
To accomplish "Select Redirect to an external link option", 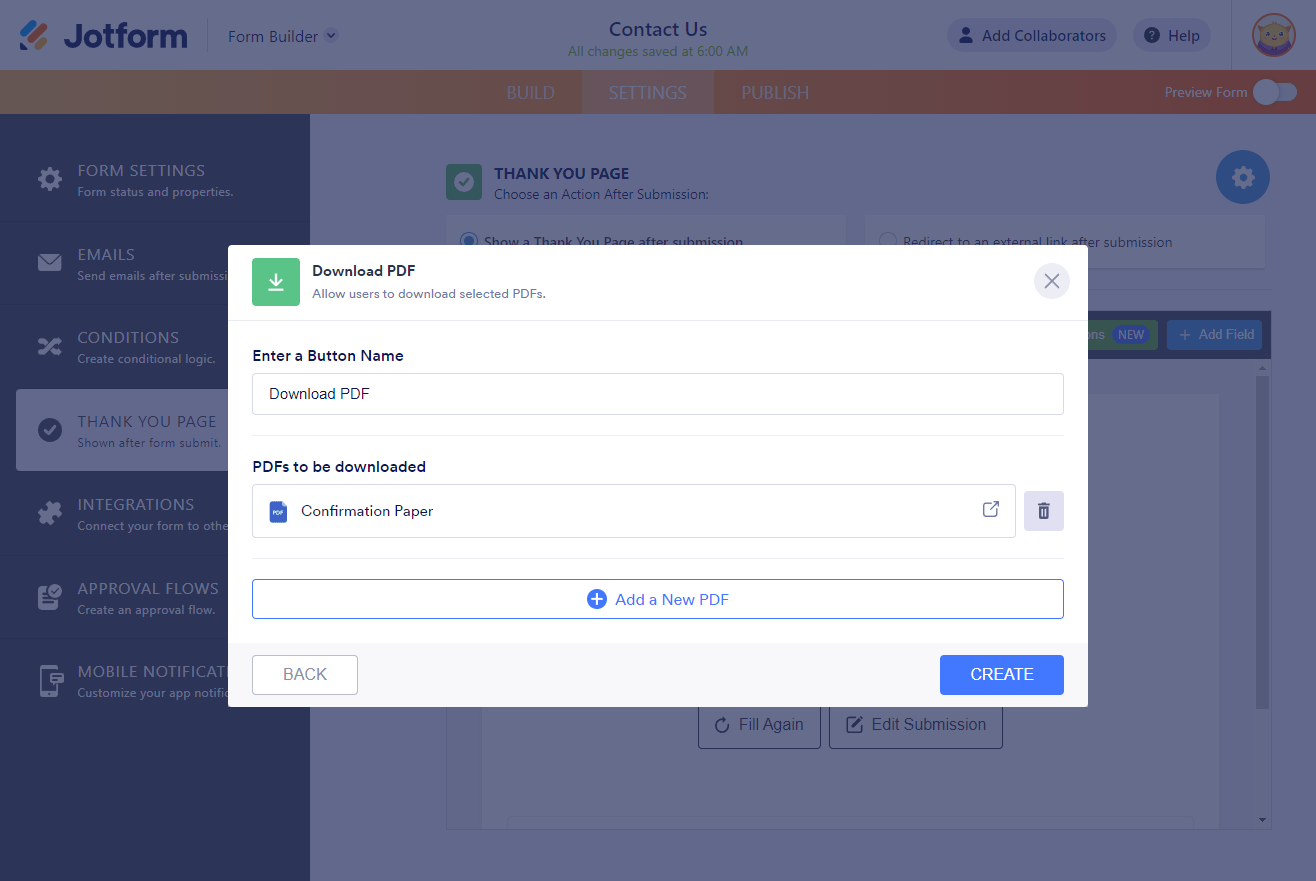I will coord(887,241).
